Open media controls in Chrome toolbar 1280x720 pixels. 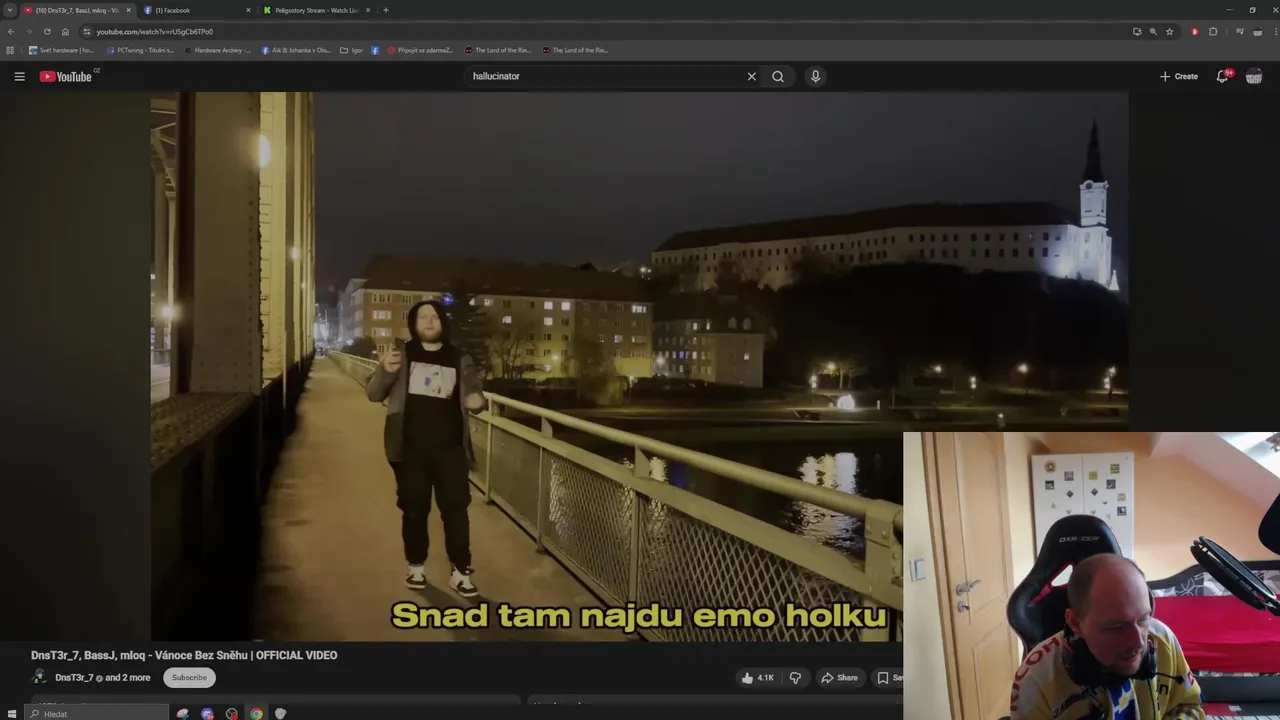click(x=1240, y=32)
